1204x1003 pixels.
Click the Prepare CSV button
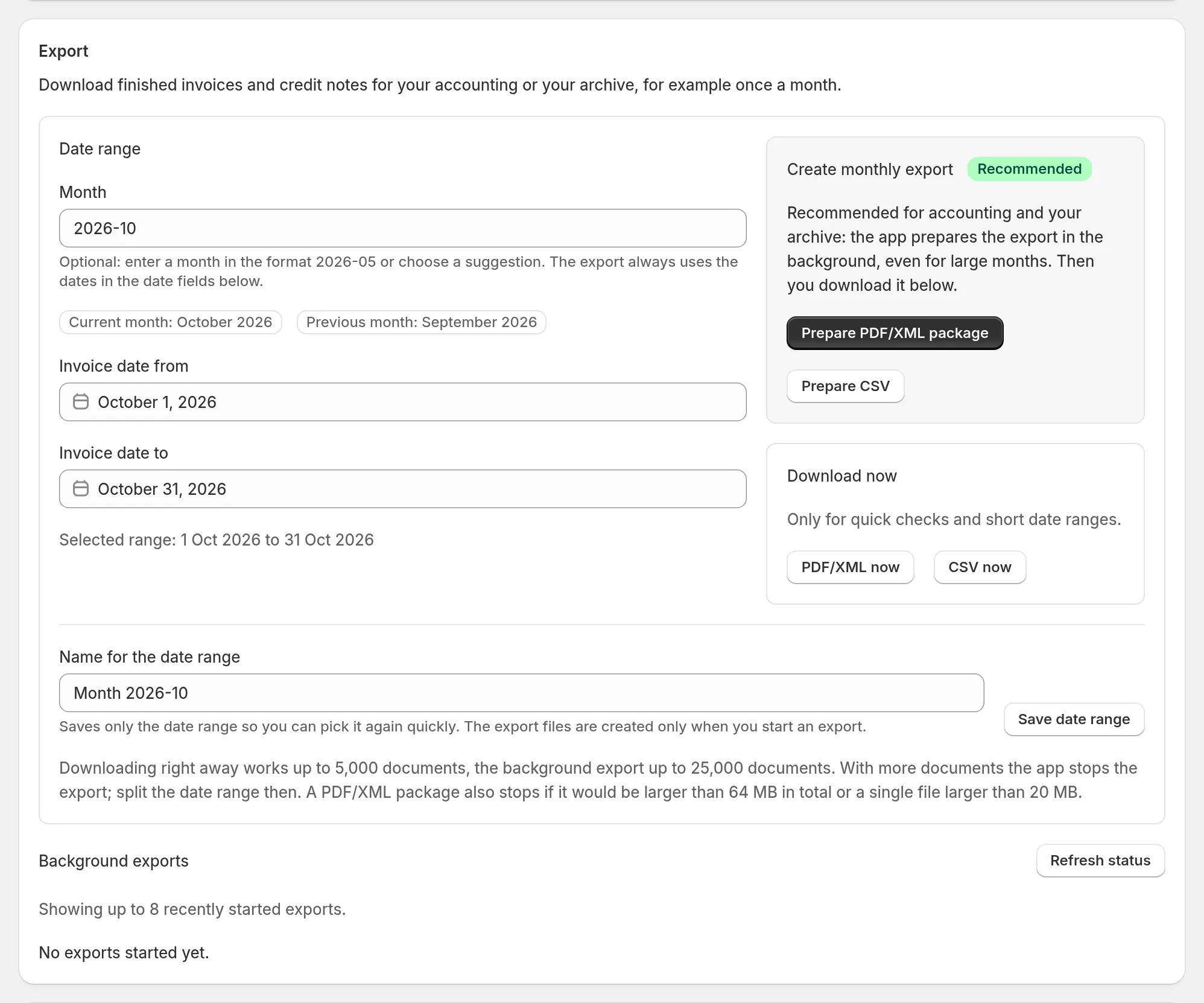tap(846, 386)
